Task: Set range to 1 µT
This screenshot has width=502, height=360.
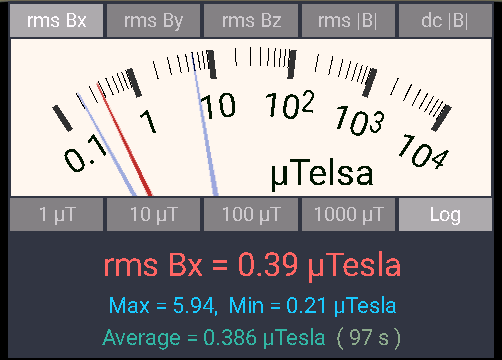Action: click(57, 214)
